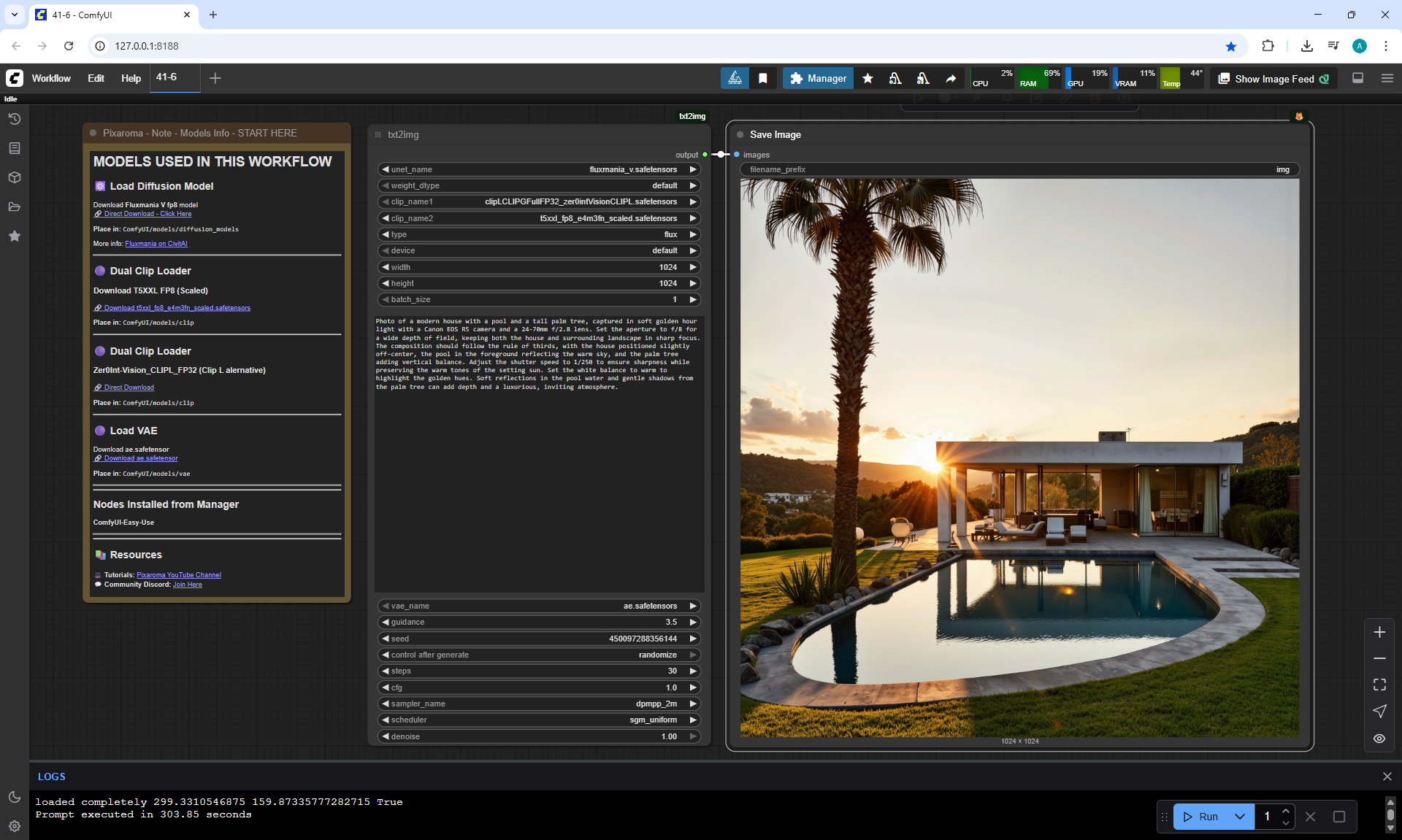Expand the Run button dropdown arrow
The height and width of the screenshot is (840, 1402).
(1239, 817)
